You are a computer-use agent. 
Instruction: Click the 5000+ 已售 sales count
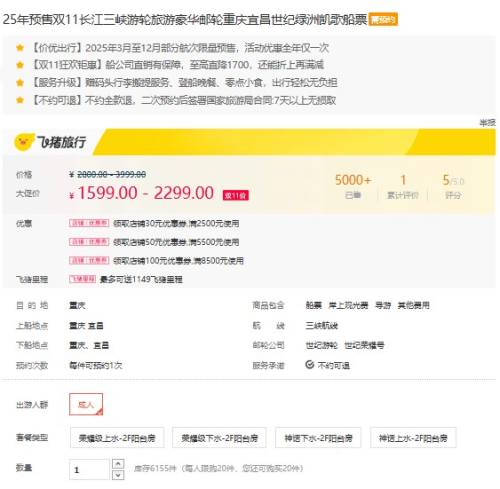pos(353,187)
